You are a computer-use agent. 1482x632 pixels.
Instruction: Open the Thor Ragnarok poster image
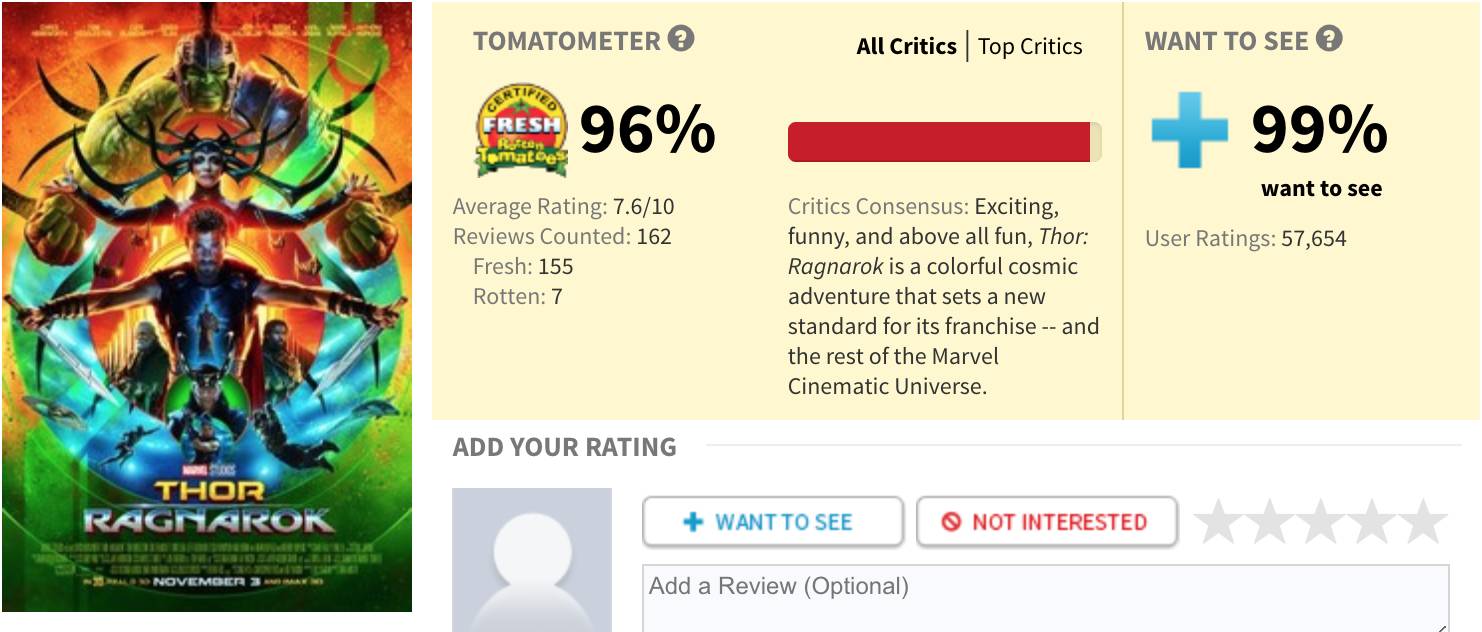(x=207, y=306)
